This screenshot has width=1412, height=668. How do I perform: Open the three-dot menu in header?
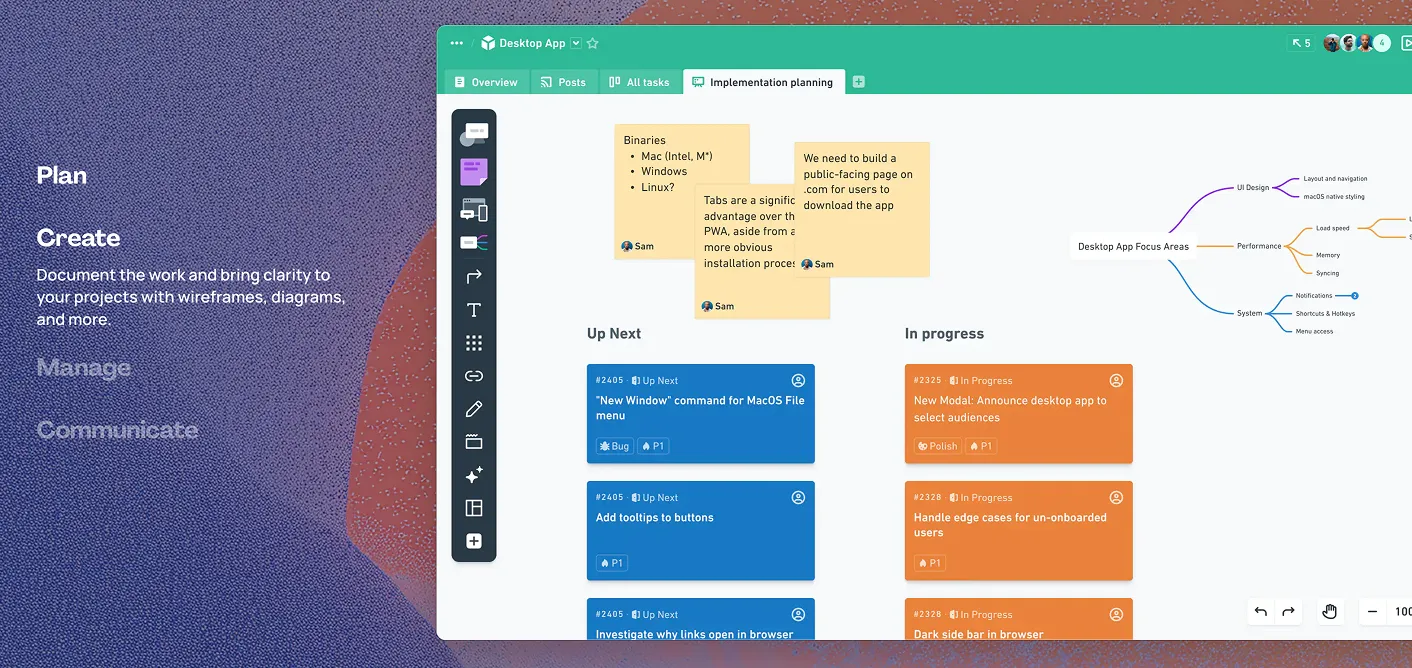pyautogui.click(x=457, y=43)
